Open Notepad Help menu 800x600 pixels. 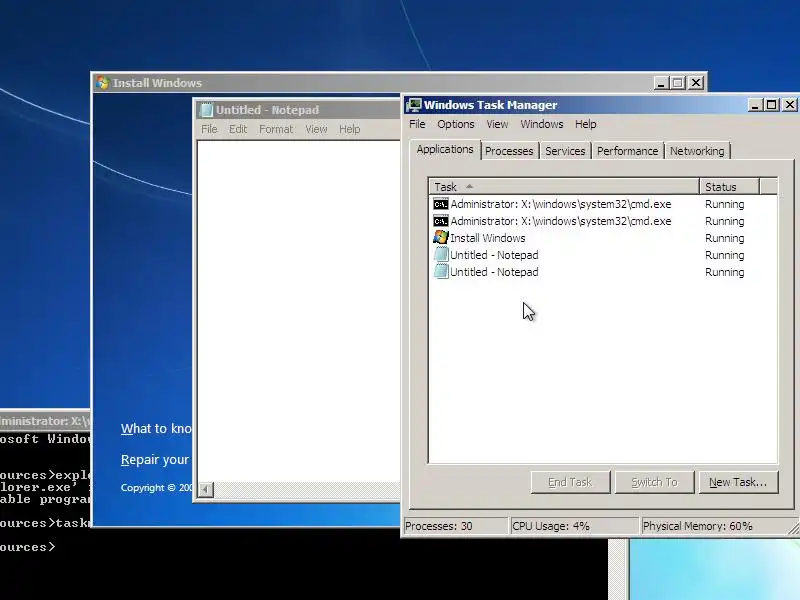click(x=349, y=129)
